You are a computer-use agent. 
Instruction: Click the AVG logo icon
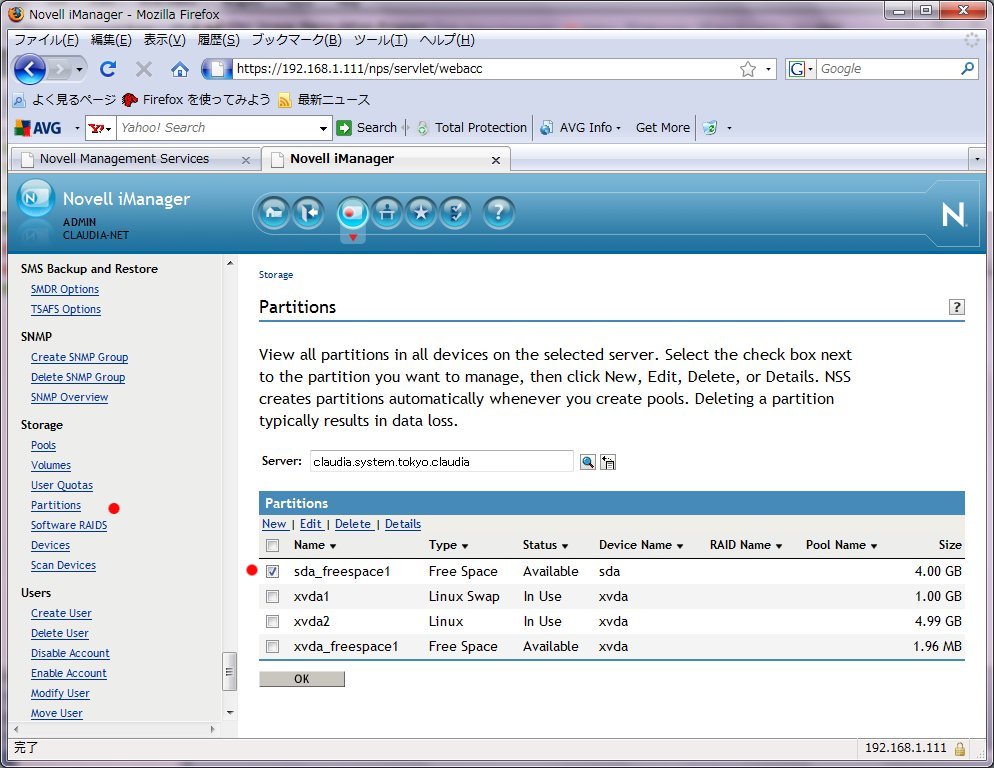[x=38, y=128]
